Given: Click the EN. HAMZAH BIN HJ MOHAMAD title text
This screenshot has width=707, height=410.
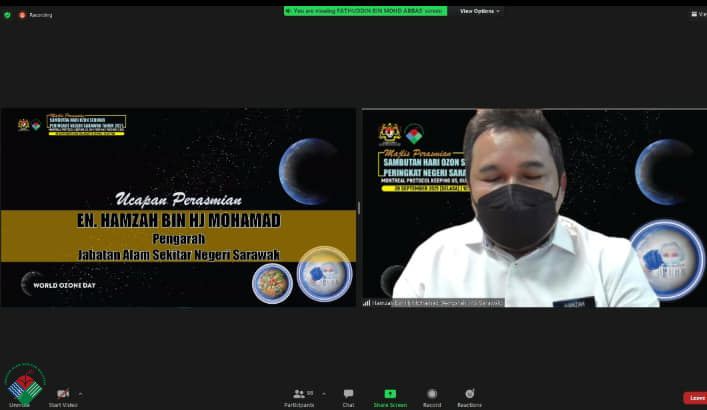Looking at the screenshot, I should point(179,221).
